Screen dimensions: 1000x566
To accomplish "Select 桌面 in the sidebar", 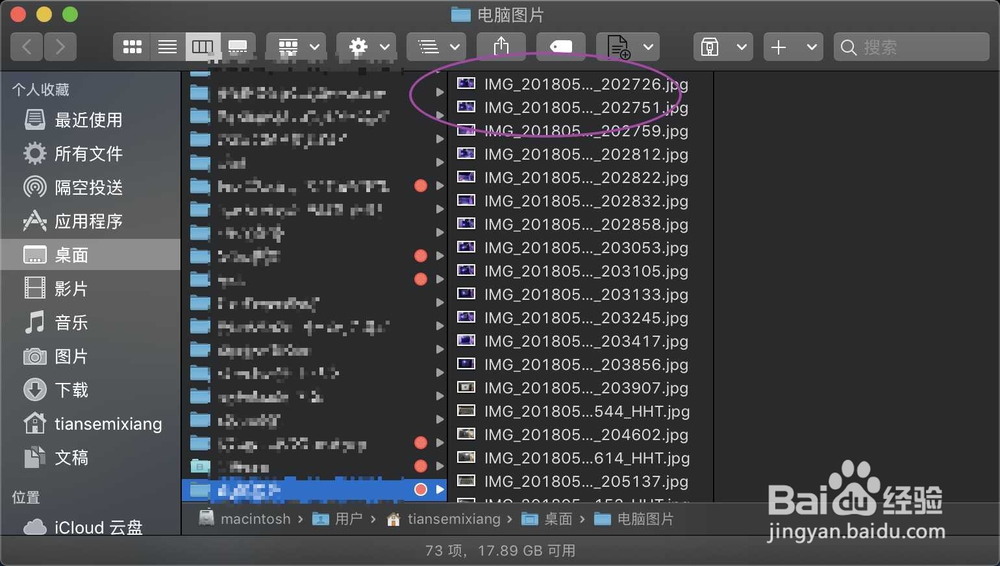I will coord(90,255).
